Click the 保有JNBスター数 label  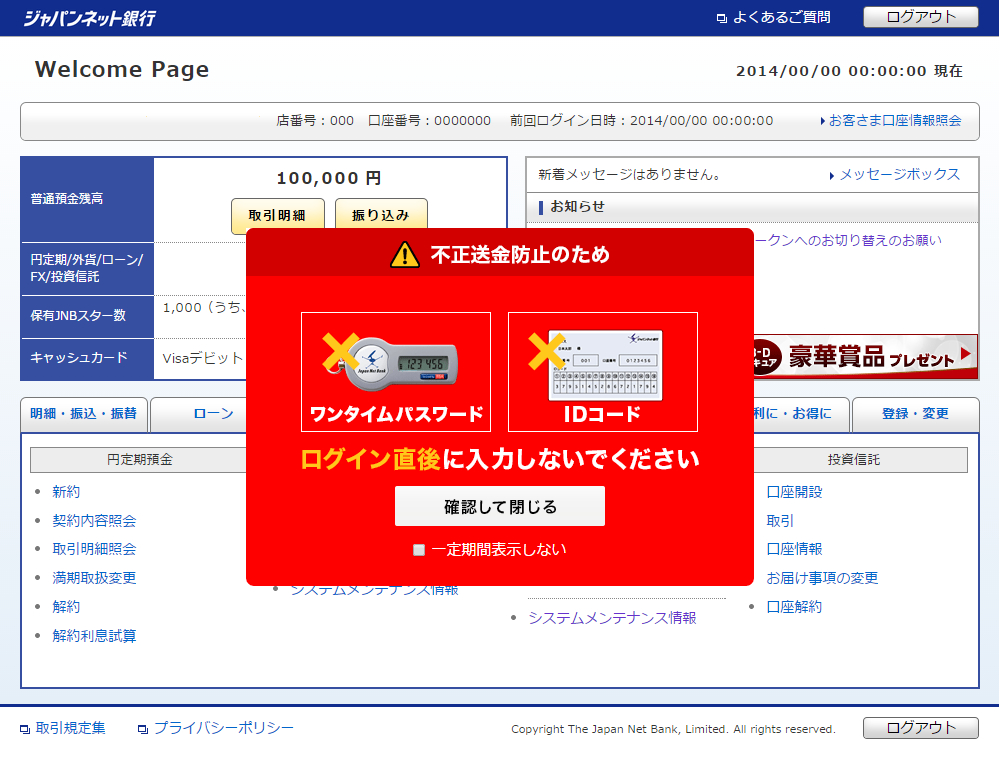(x=78, y=315)
